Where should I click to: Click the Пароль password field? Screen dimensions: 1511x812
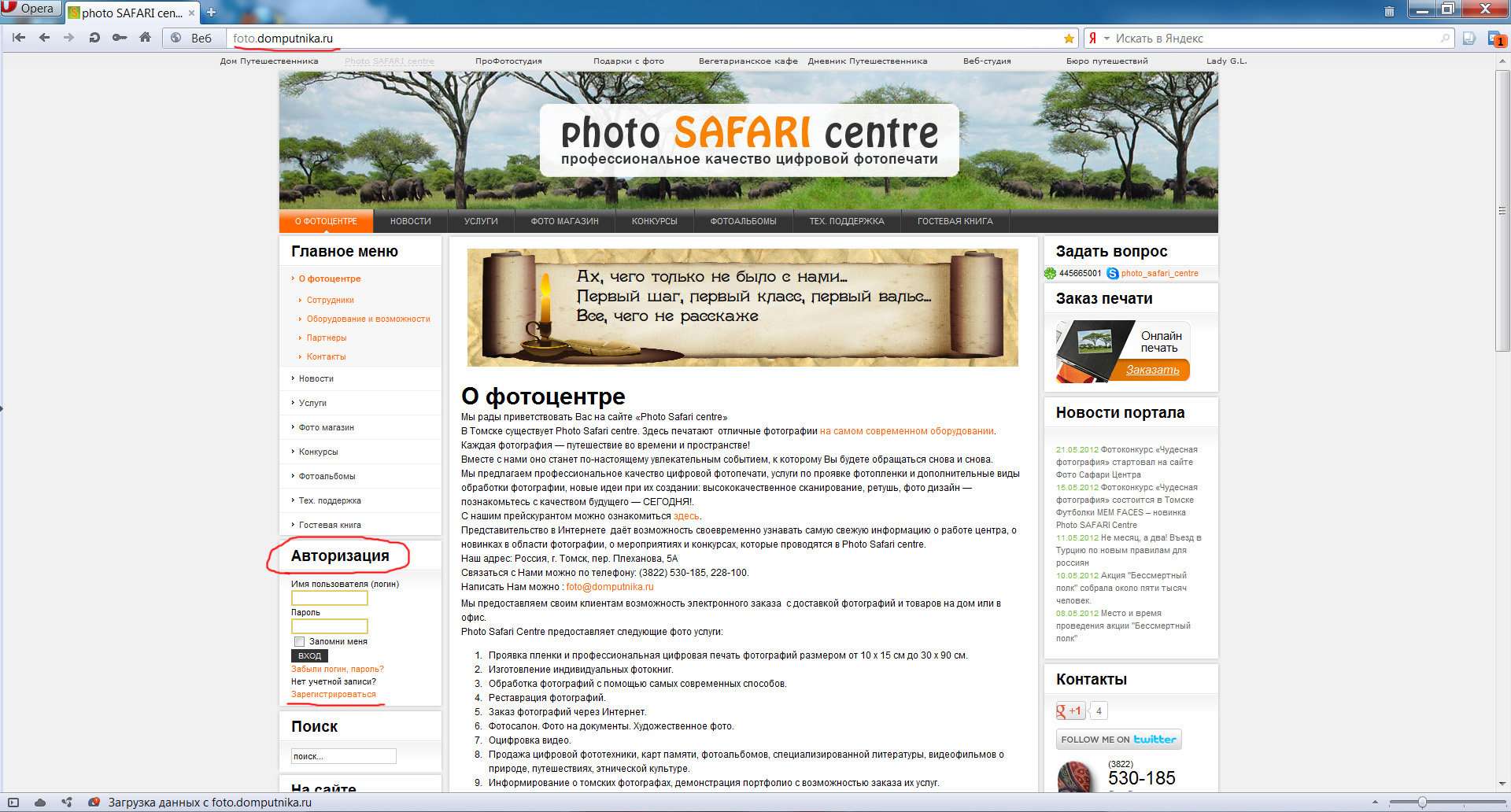click(330, 626)
